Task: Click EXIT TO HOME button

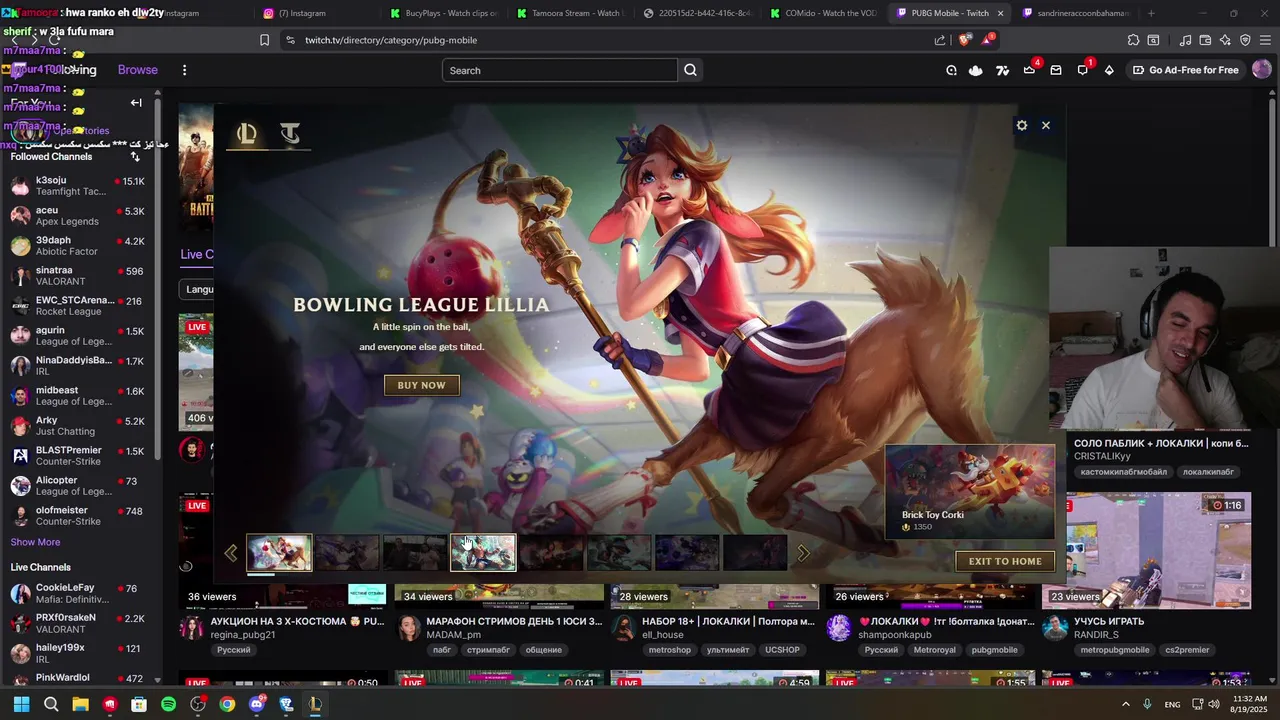Action: tap(1005, 561)
